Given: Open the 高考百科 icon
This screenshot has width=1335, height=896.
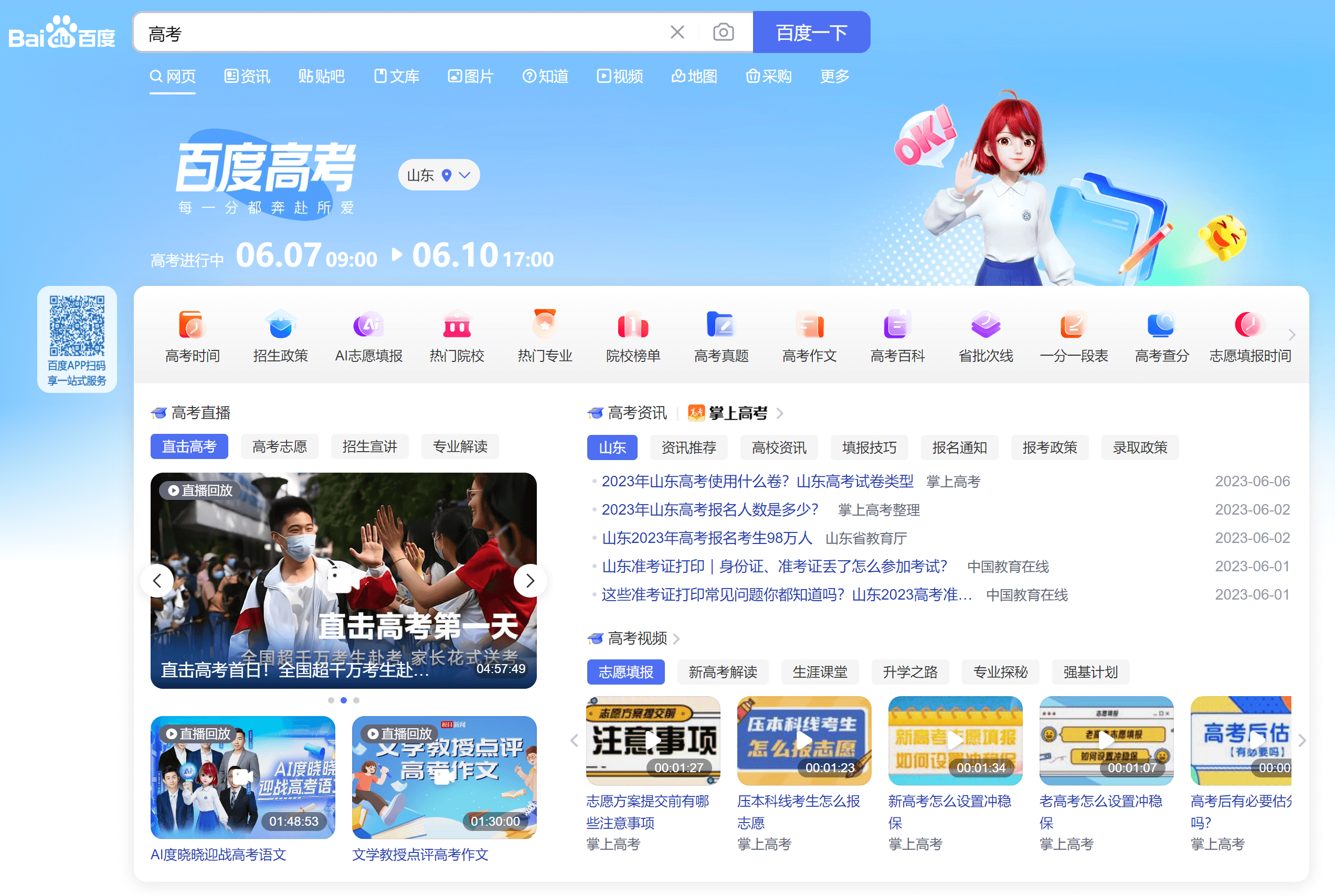Looking at the screenshot, I should coord(897,337).
